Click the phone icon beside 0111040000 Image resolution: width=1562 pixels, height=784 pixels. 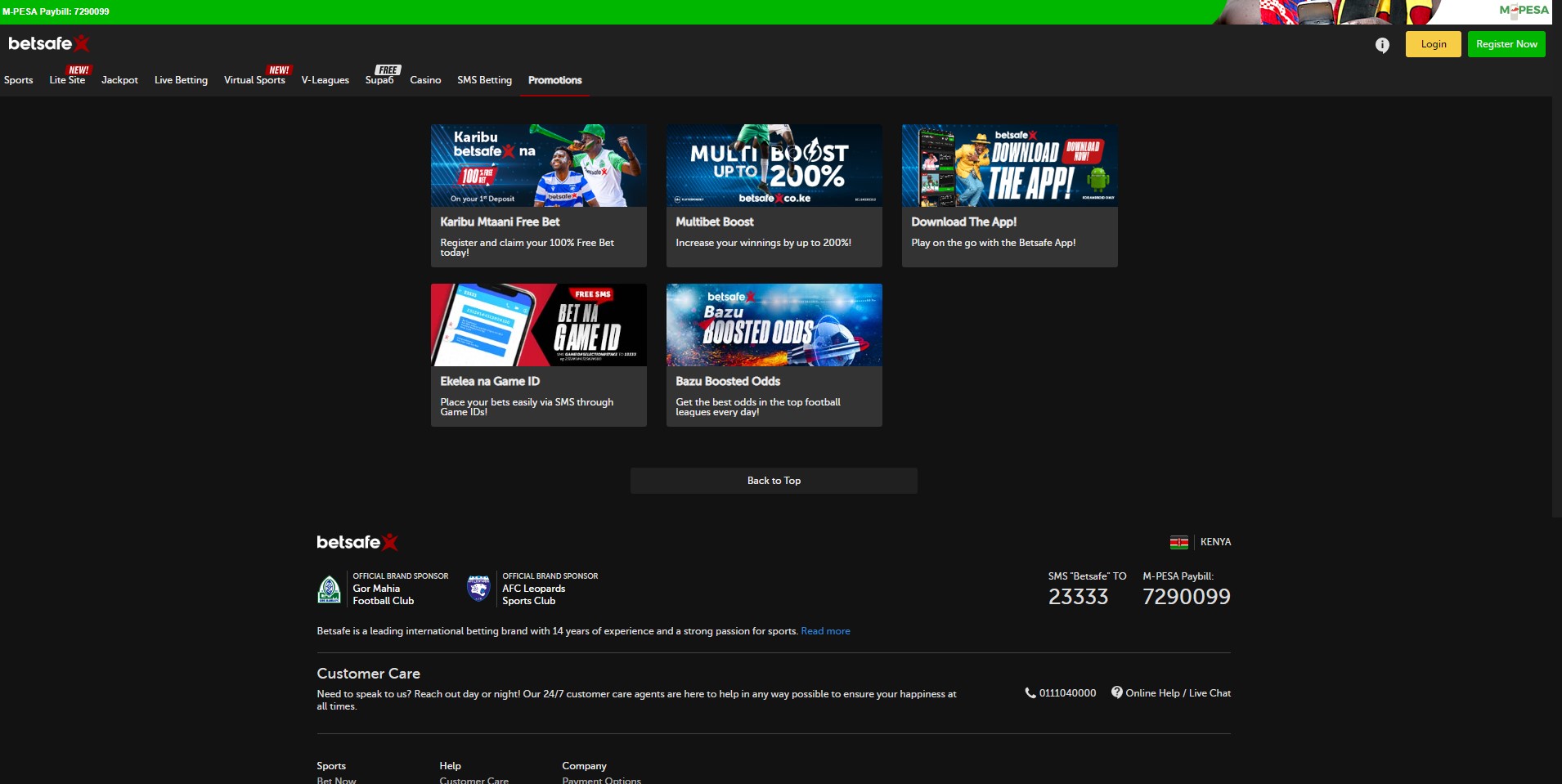click(x=1030, y=692)
